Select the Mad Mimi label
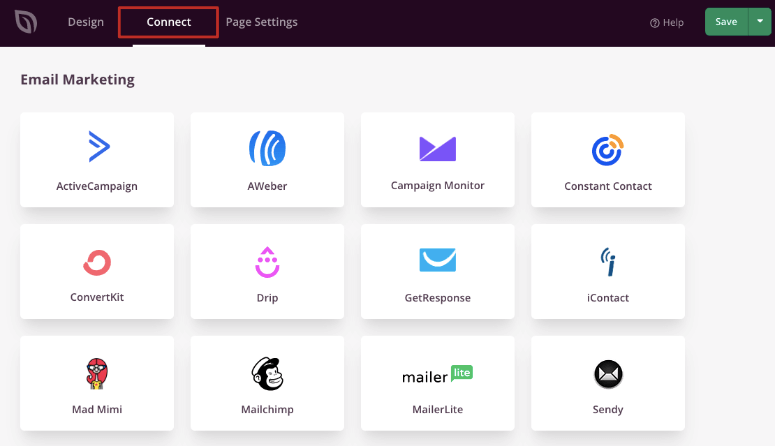 (x=97, y=409)
